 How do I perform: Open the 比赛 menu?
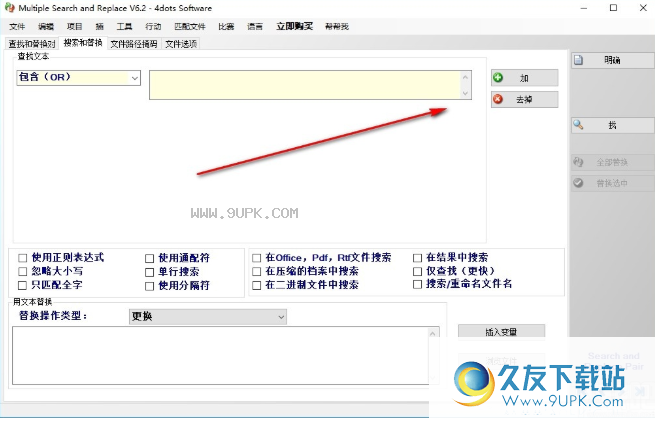coord(226,27)
